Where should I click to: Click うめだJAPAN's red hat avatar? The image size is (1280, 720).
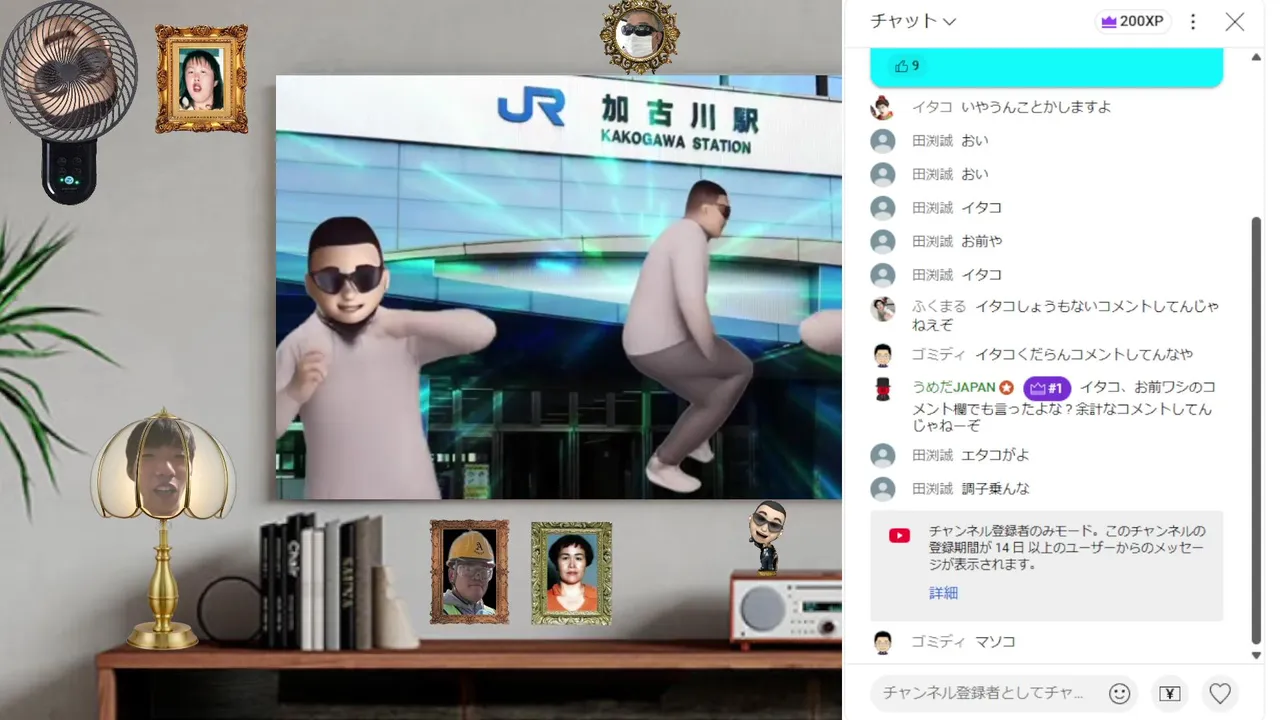click(x=882, y=389)
